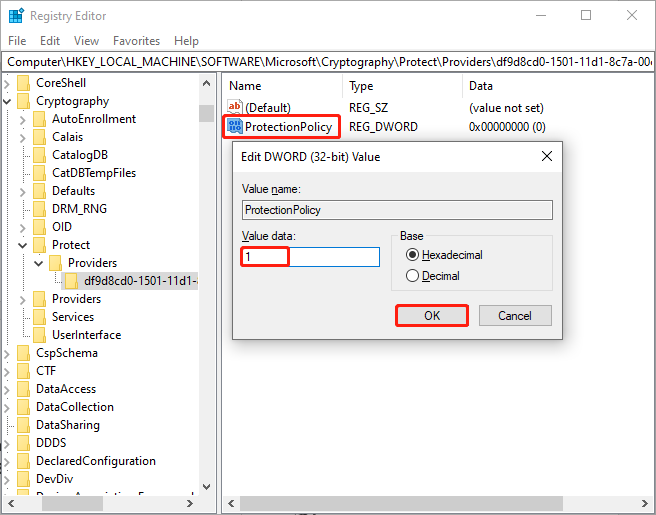The height and width of the screenshot is (515, 656).
Task: Click the ProtectionPolicy DWORD value icon
Action: click(235, 126)
